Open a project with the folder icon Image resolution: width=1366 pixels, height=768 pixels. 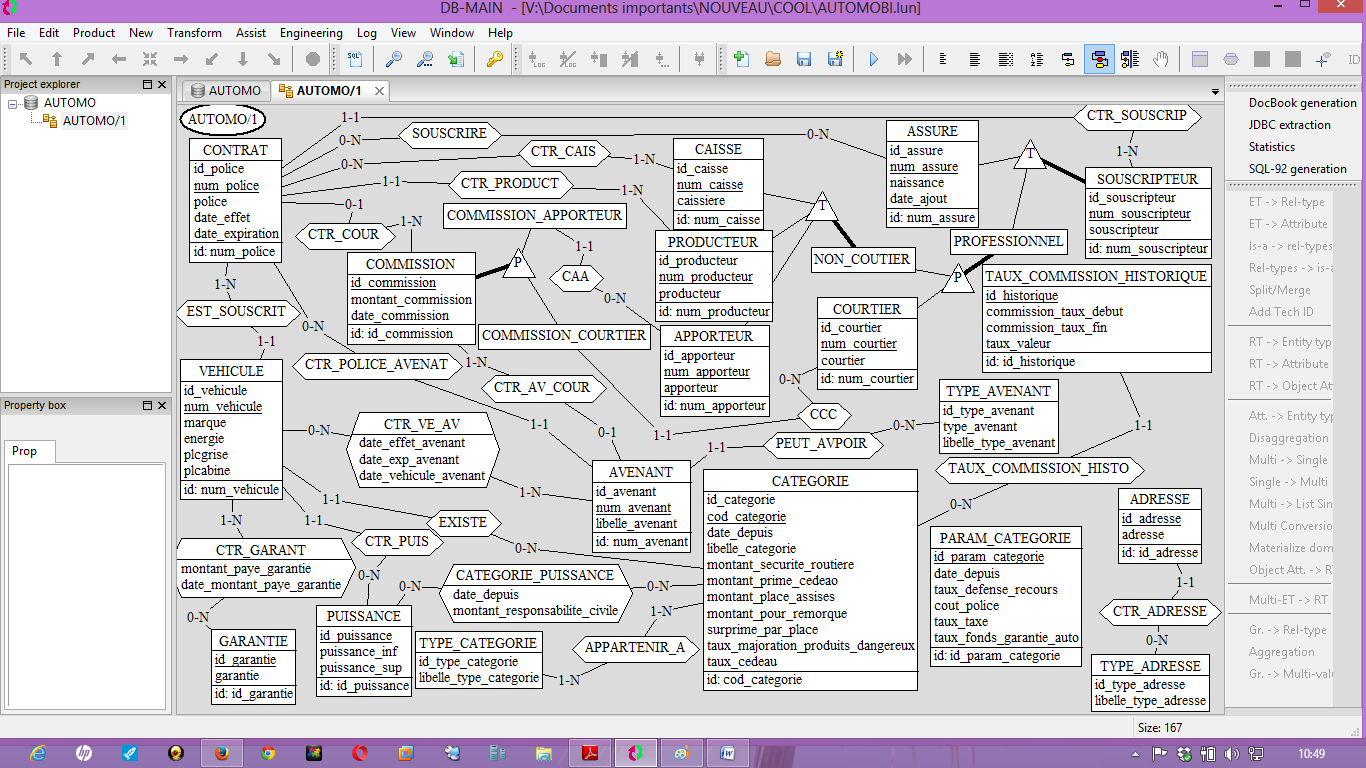pos(772,59)
